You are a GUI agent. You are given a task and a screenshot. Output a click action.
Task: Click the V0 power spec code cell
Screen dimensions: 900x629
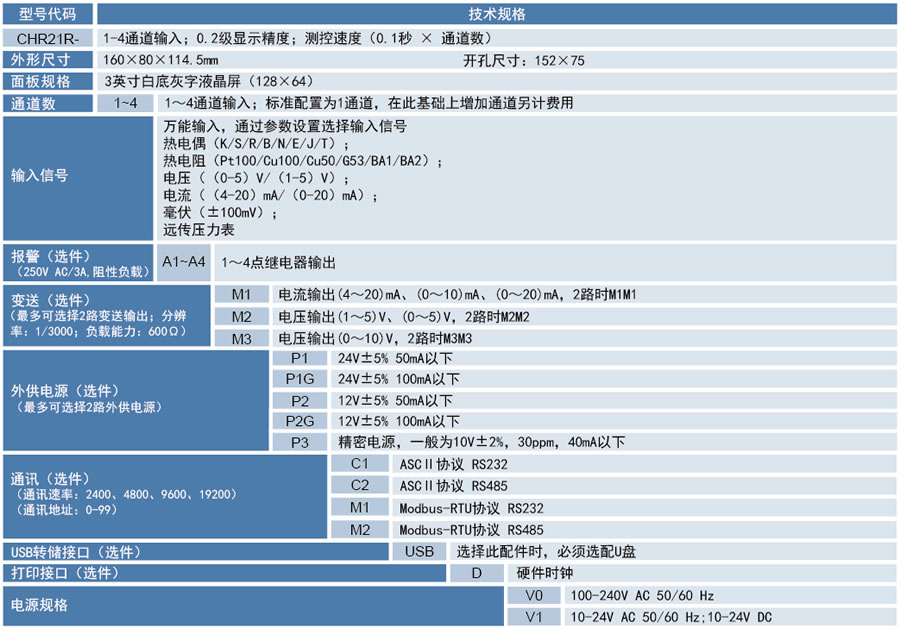(534, 595)
